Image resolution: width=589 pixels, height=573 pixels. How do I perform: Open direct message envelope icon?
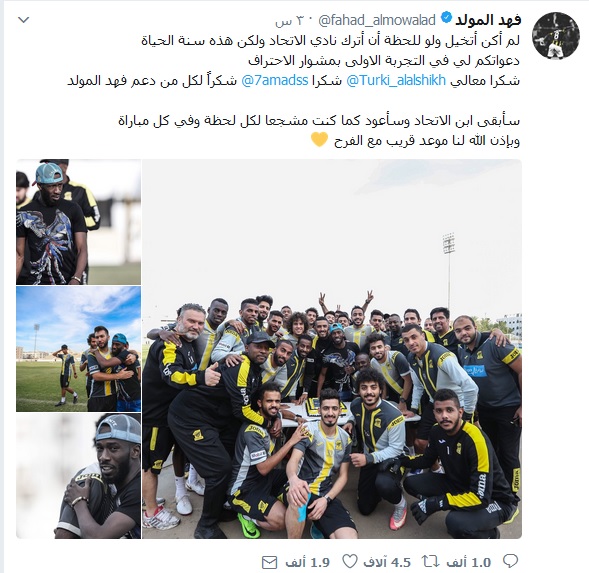[x=269, y=562]
